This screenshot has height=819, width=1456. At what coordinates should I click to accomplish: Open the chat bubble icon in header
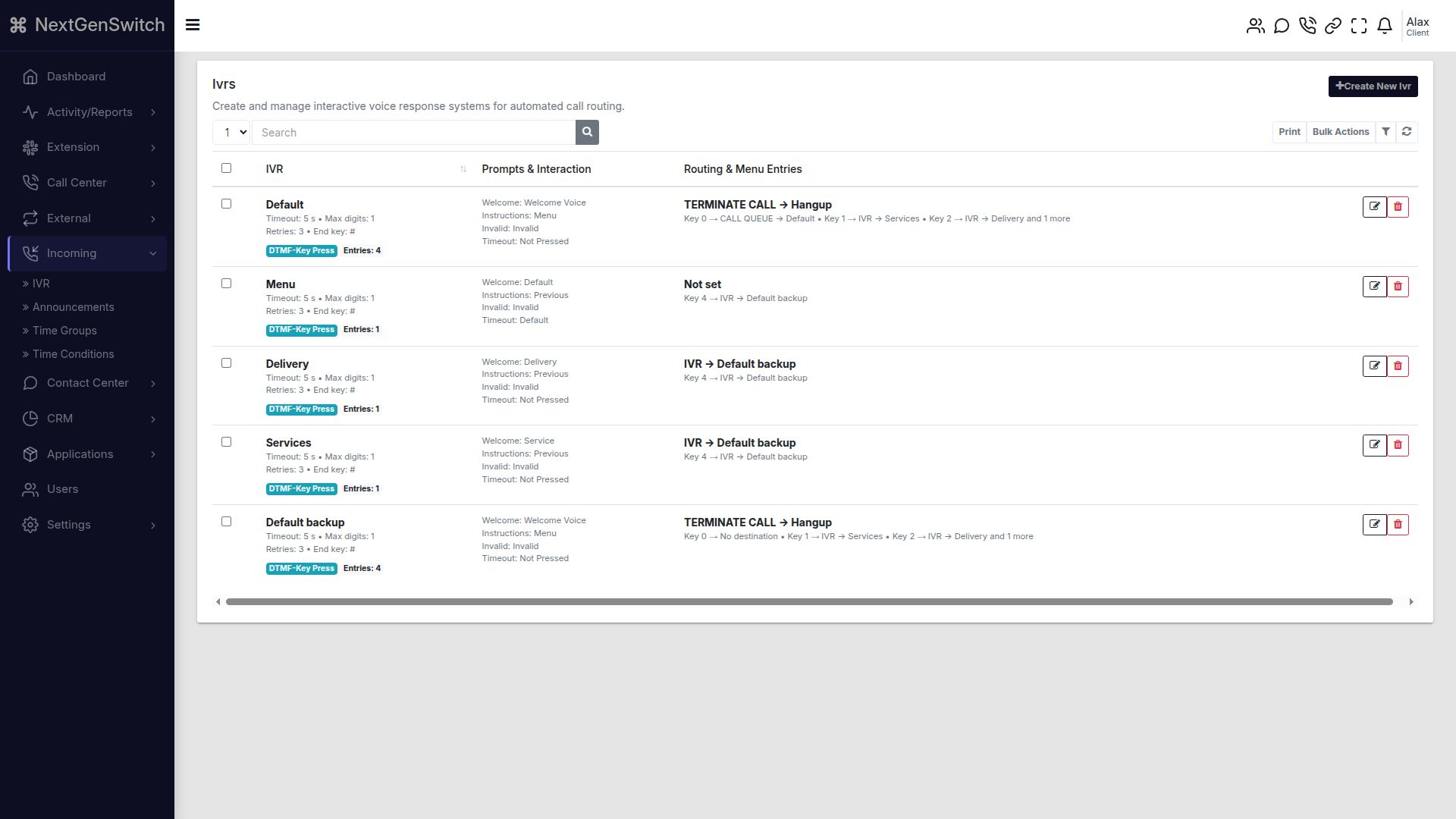[x=1282, y=26]
